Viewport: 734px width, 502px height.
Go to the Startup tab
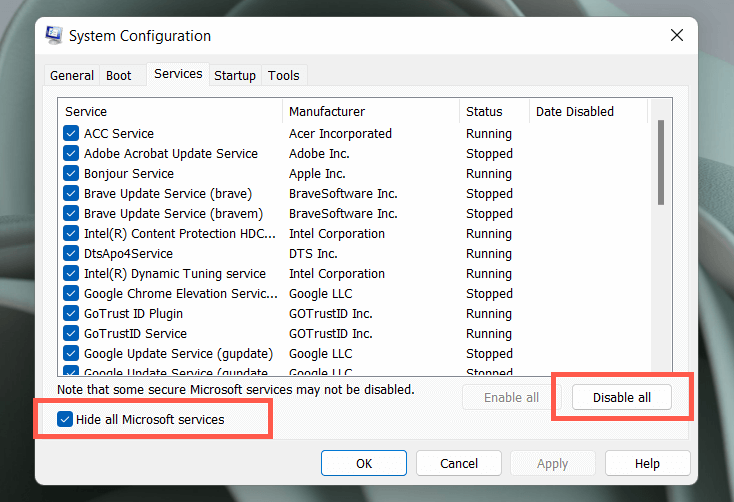pos(235,75)
